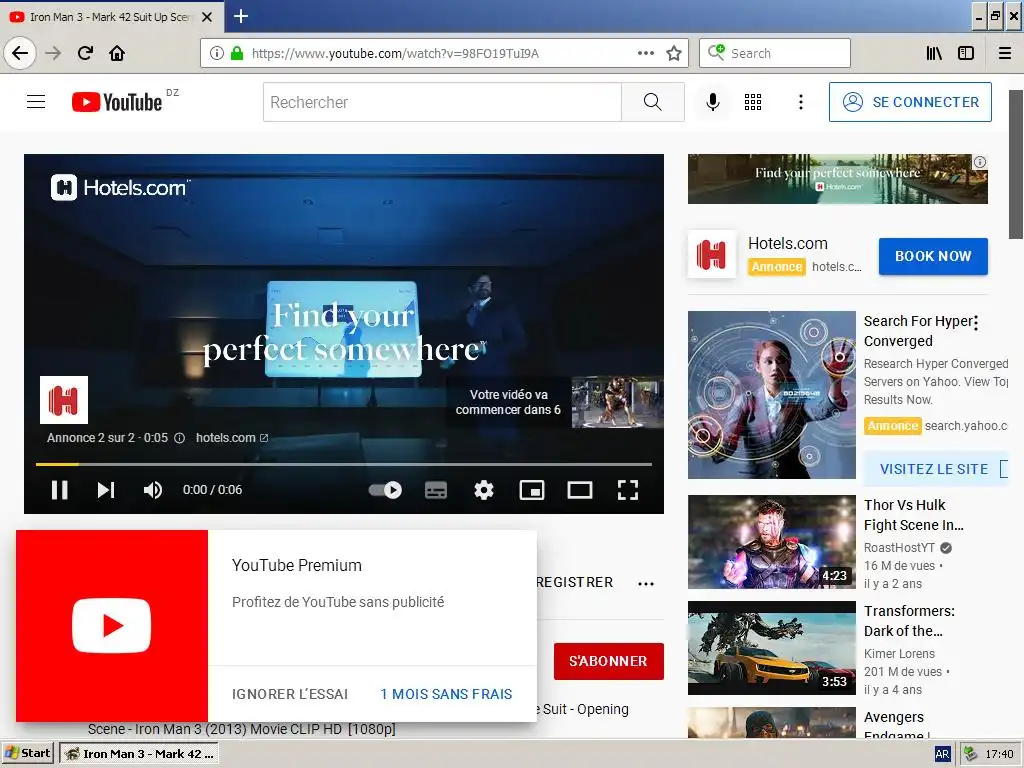1024x768 pixels.
Task: Submit YouTube search with magnifier button
Action: click(652, 102)
